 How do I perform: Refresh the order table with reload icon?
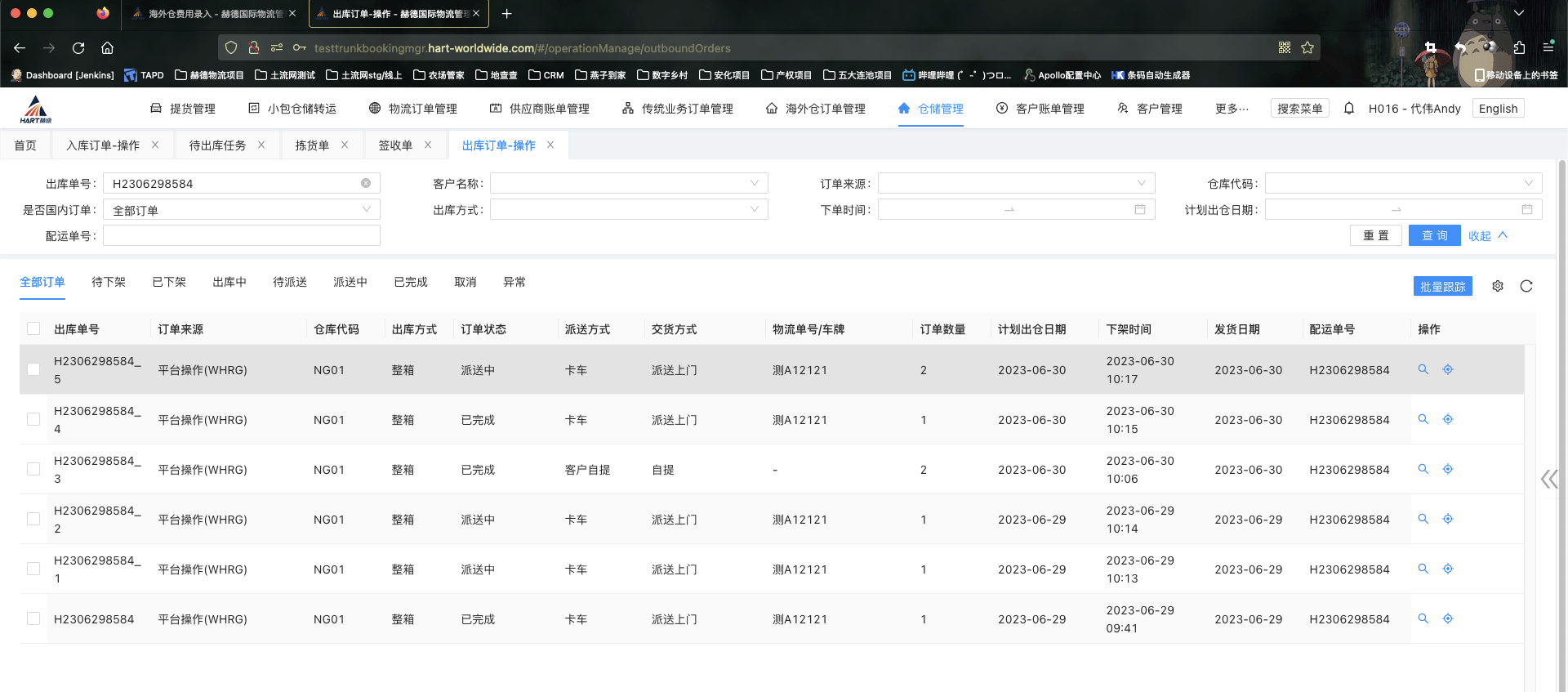tap(1526, 286)
